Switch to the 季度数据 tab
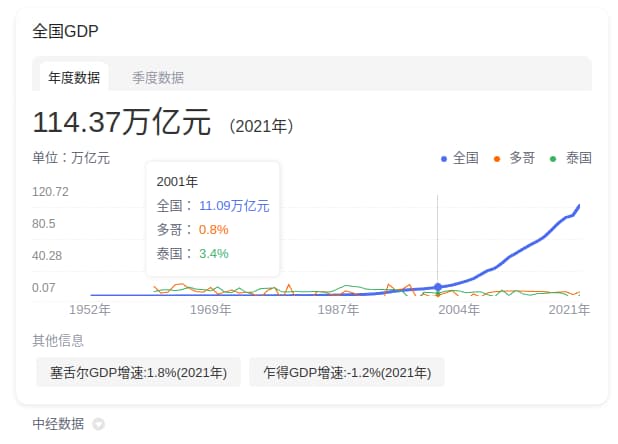Viewport: 618px width, 444px height. pyautogui.click(x=158, y=78)
